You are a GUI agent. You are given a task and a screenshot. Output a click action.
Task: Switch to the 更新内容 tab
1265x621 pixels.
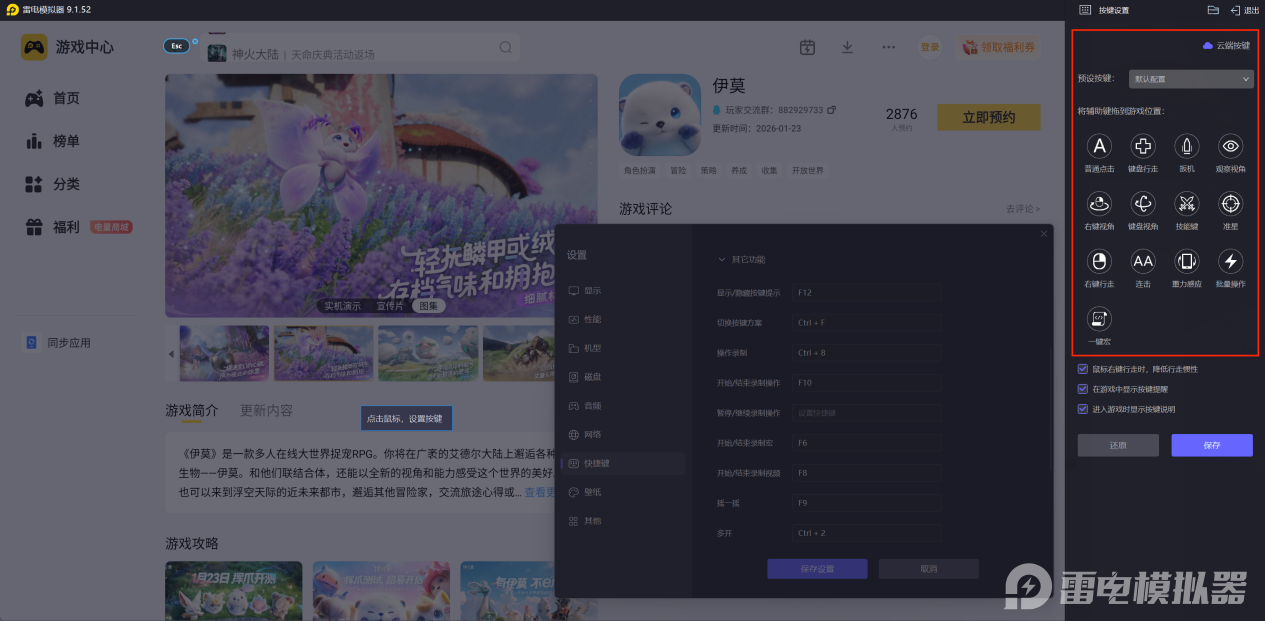267,411
